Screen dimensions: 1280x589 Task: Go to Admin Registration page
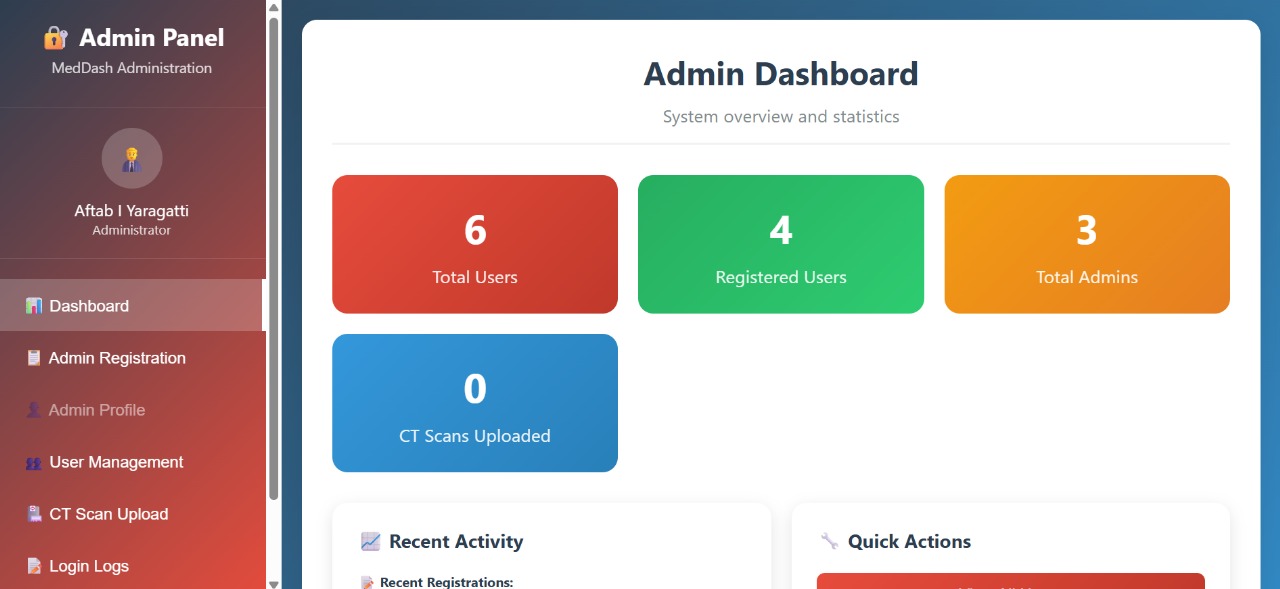point(117,358)
